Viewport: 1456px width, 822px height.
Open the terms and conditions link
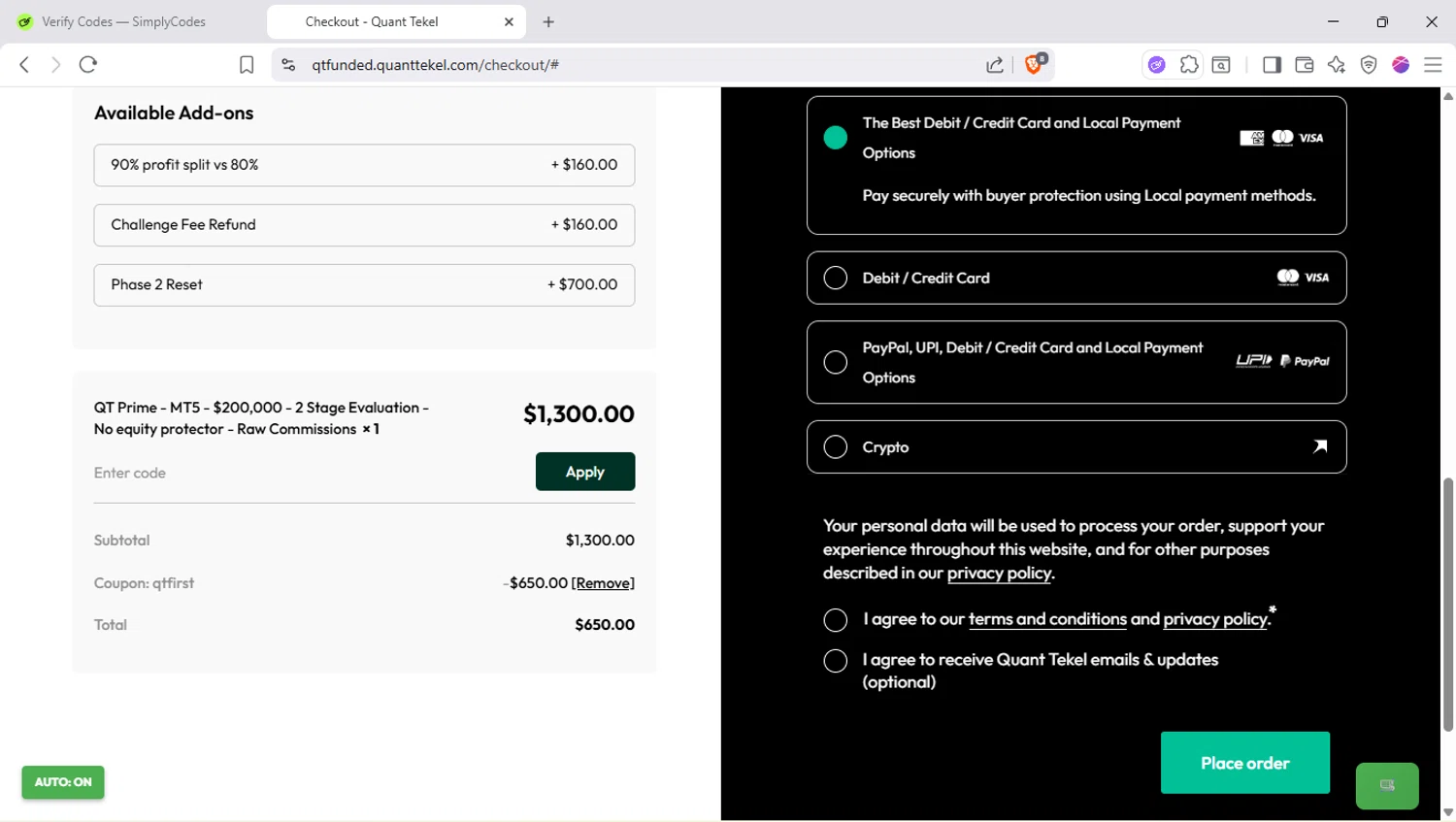click(x=1047, y=619)
